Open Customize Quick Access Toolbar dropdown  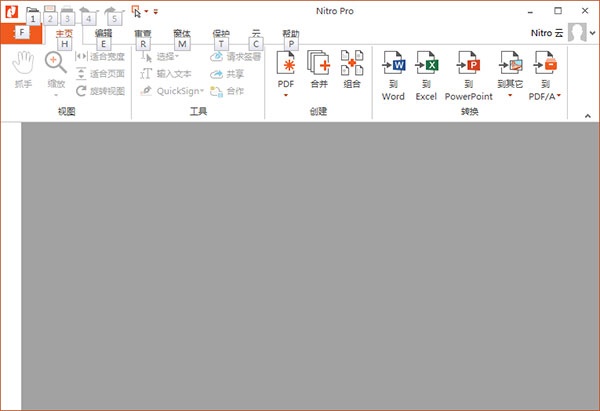pyautogui.click(x=156, y=11)
